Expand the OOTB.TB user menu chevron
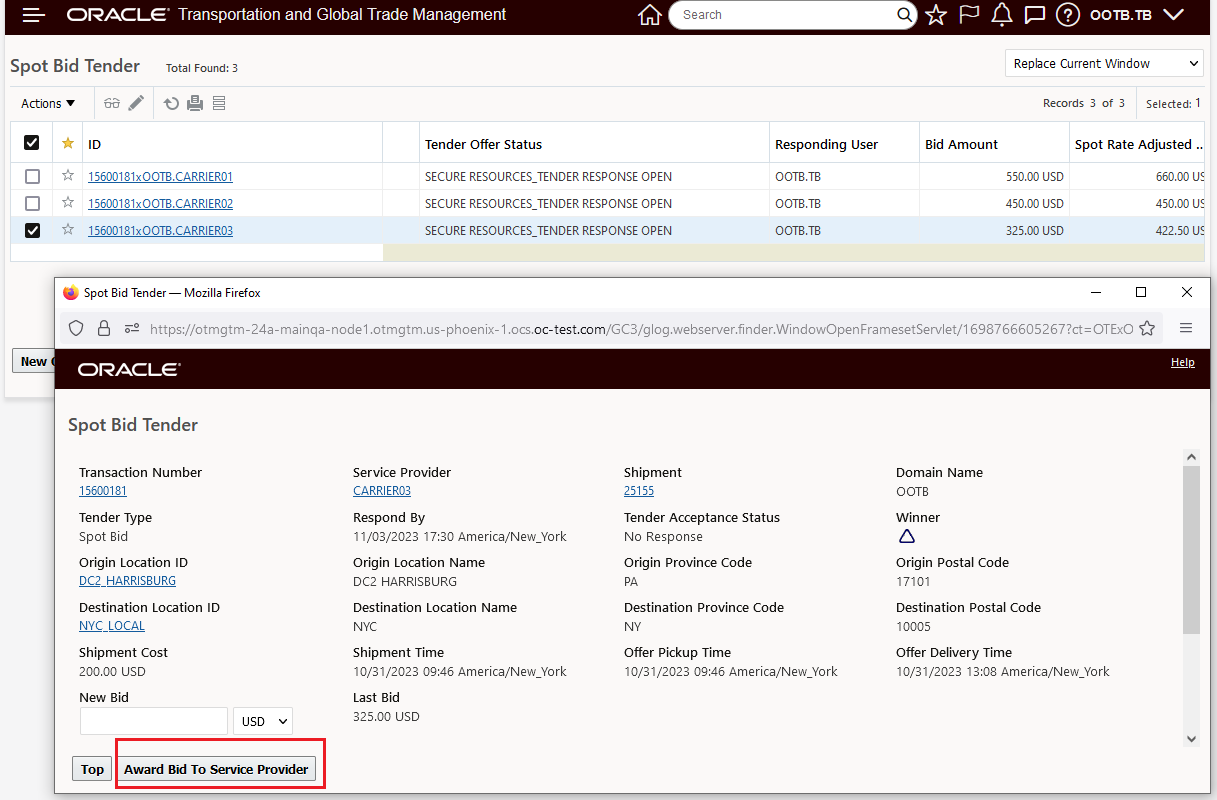Screen dimensions: 1217x800 (x=1173, y=15)
